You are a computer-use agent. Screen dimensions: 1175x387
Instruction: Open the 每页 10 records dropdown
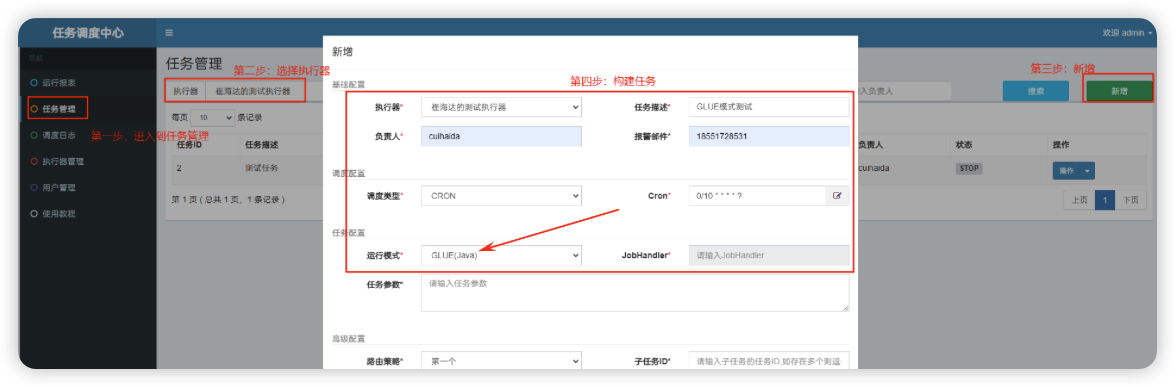point(213,118)
